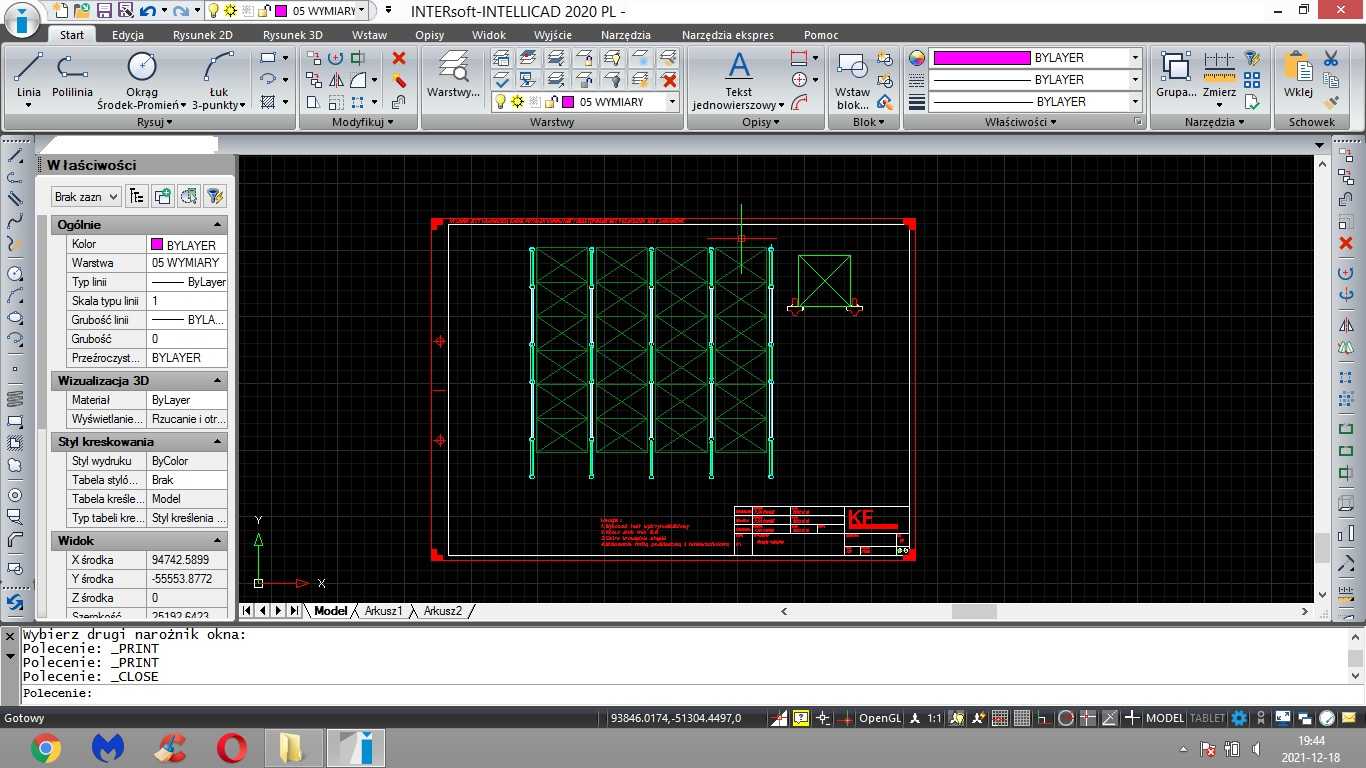
Task: Collapse the Styl kreskowania section
Action: 217,442
